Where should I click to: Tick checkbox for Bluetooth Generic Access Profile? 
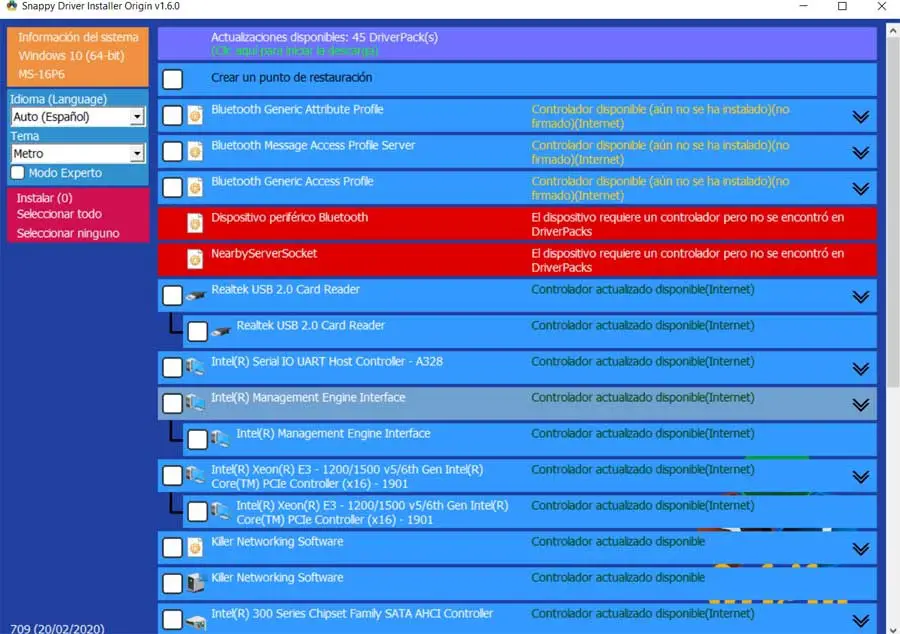pos(172,188)
